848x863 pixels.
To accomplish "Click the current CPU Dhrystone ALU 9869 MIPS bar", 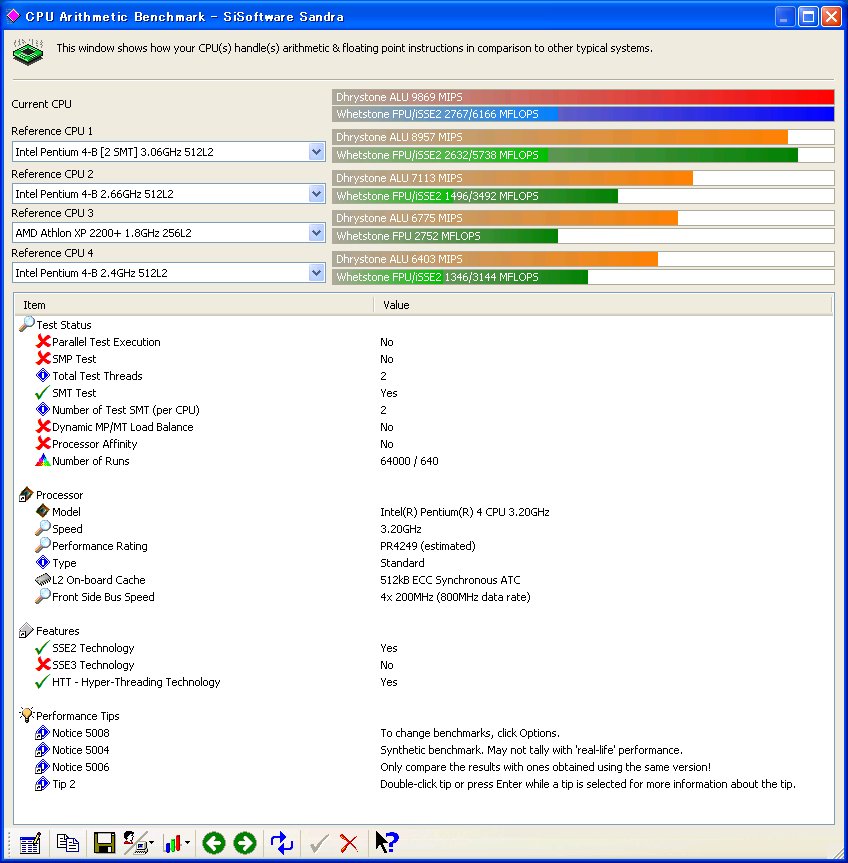I will (x=583, y=97).
